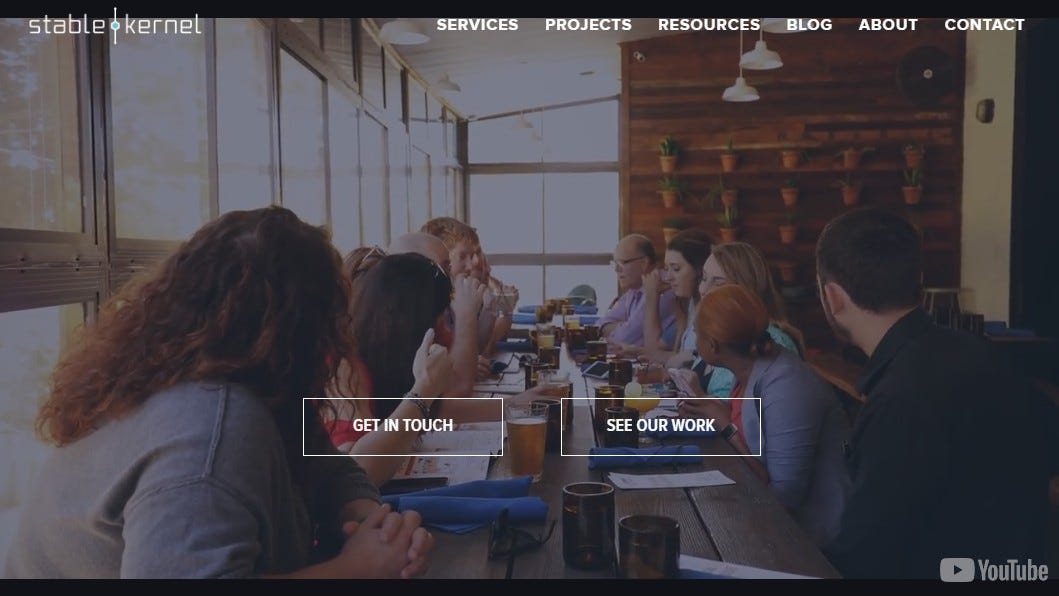Click the YouTube play logo icon
Viewport: 1059px width, 596px height.
(x=956, y=570)
